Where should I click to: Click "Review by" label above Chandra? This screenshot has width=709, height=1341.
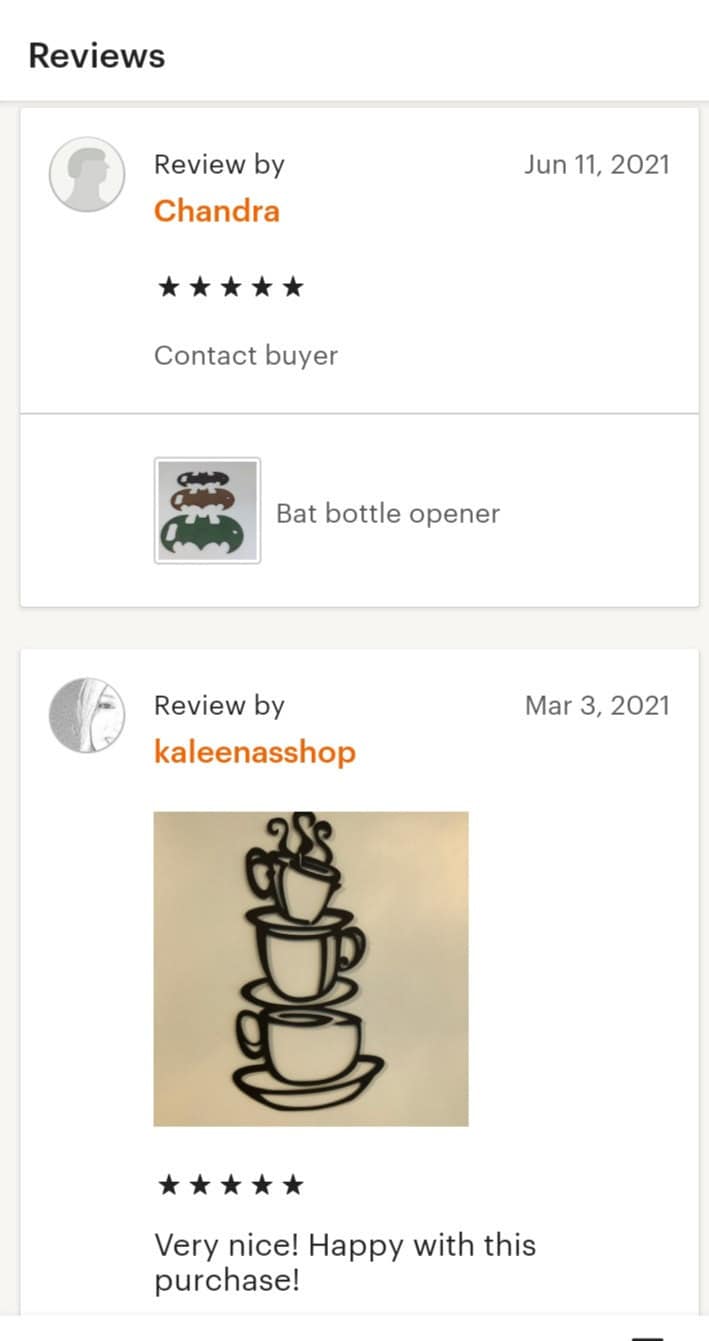point(219,166)
